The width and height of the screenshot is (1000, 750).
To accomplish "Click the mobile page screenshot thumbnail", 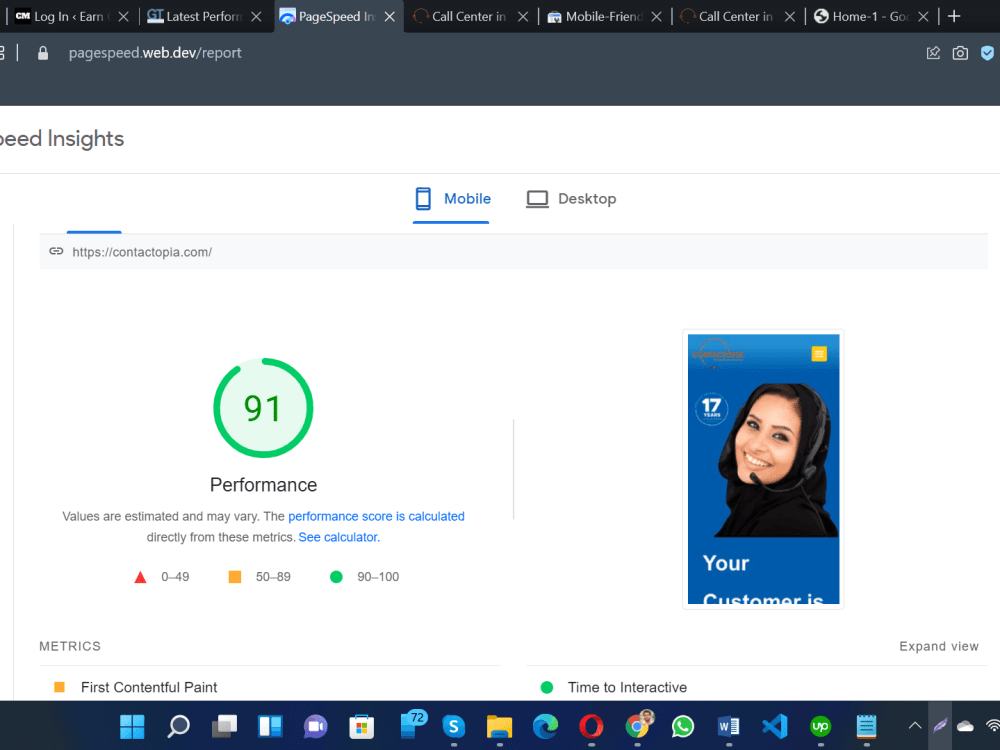I will 763,469.
